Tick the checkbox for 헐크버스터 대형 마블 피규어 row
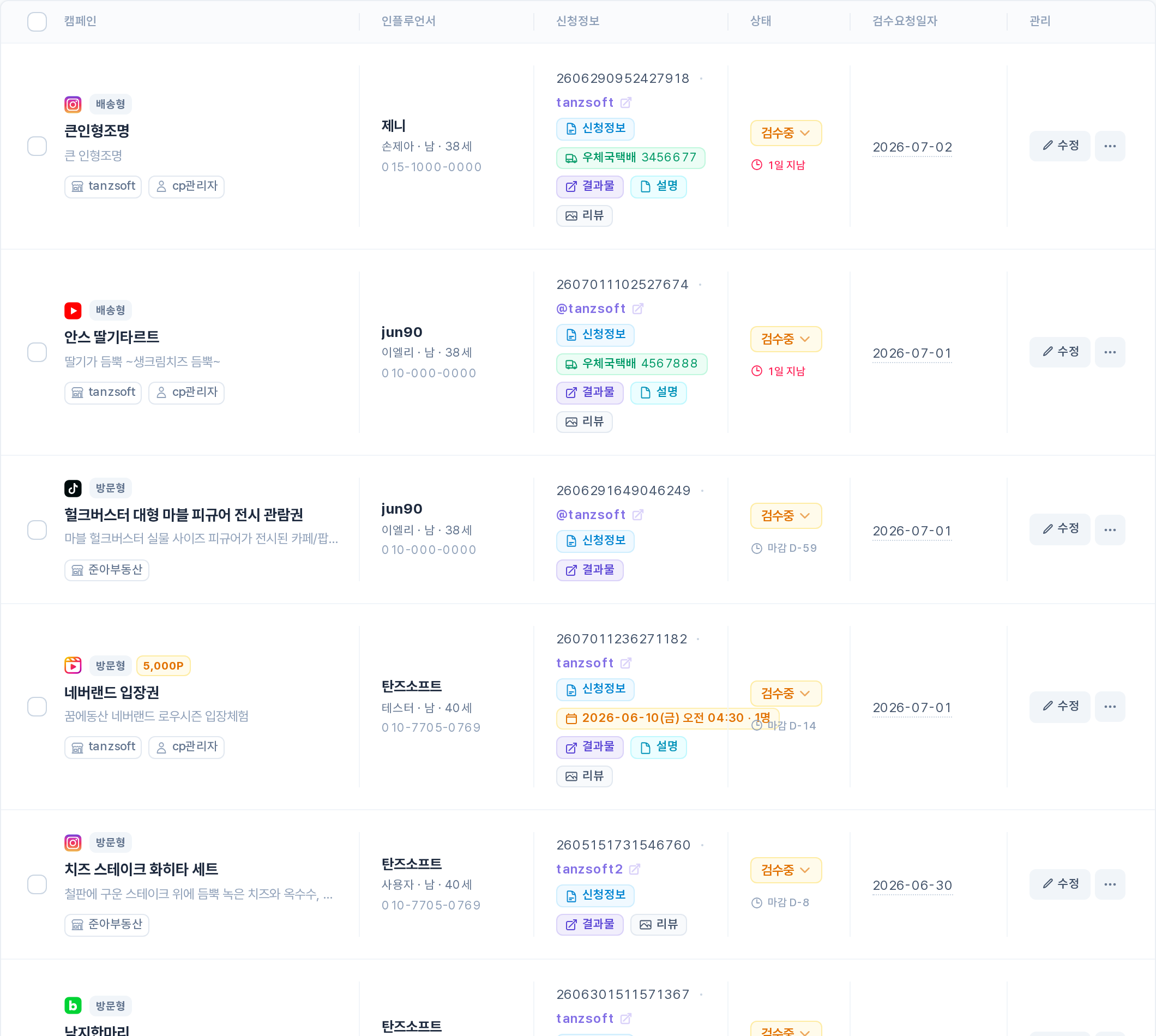This screenshot has height=1036, width=1156. (x=37, y=530)
